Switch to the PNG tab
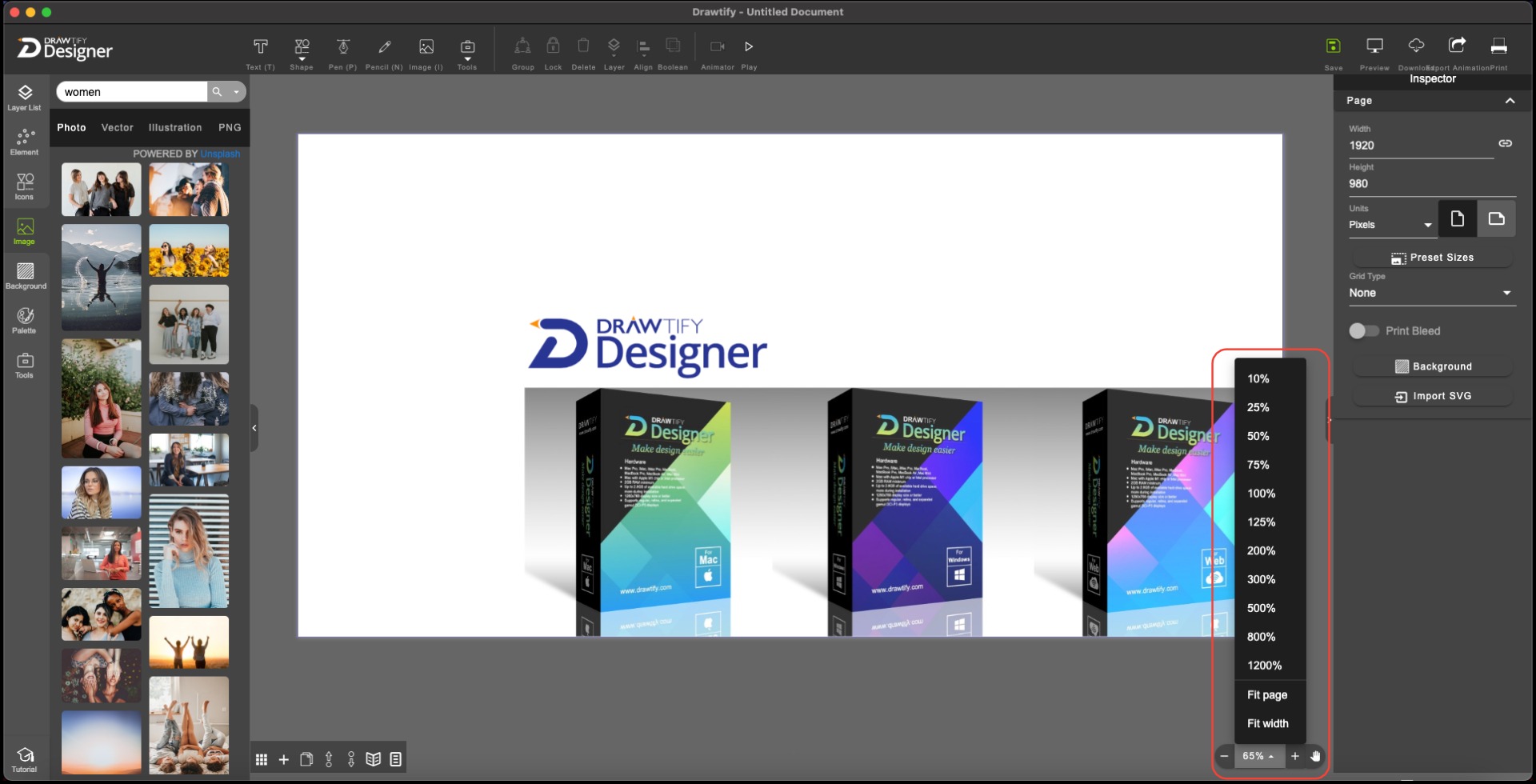This screenshot has height=784, width=1536. 230,128
